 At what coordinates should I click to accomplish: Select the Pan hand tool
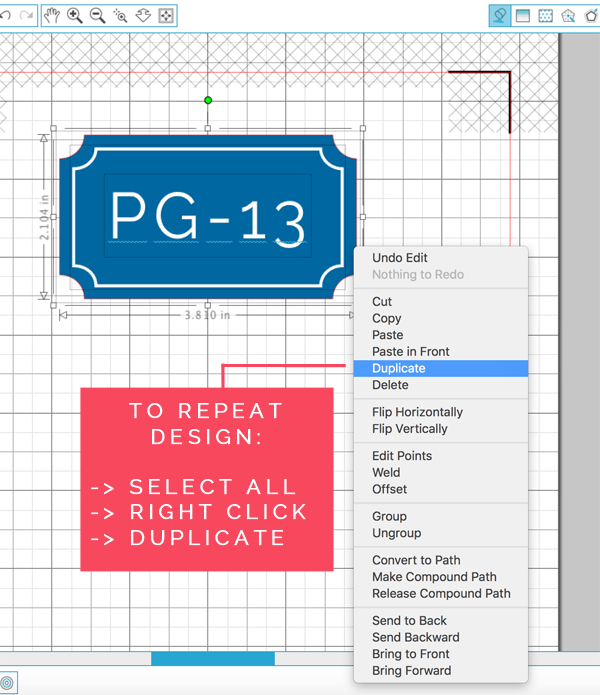click(x=52, y=16)
